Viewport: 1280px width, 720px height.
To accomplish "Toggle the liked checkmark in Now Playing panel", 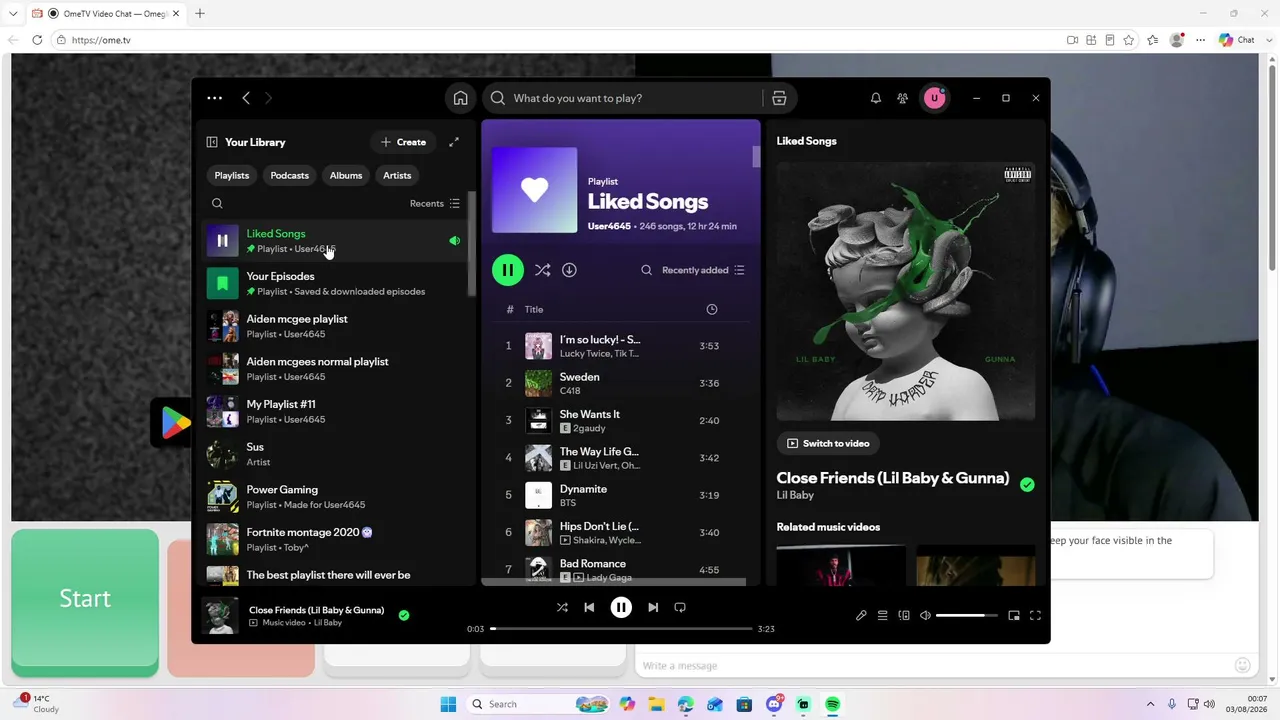I will (1027, 485).
